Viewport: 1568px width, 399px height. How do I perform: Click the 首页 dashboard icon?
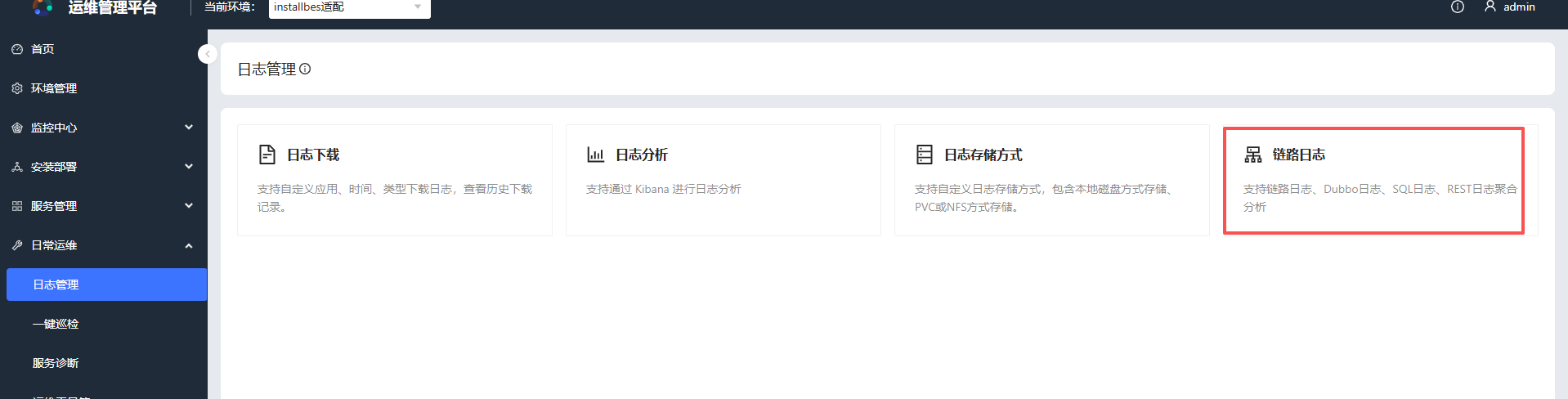17,49
